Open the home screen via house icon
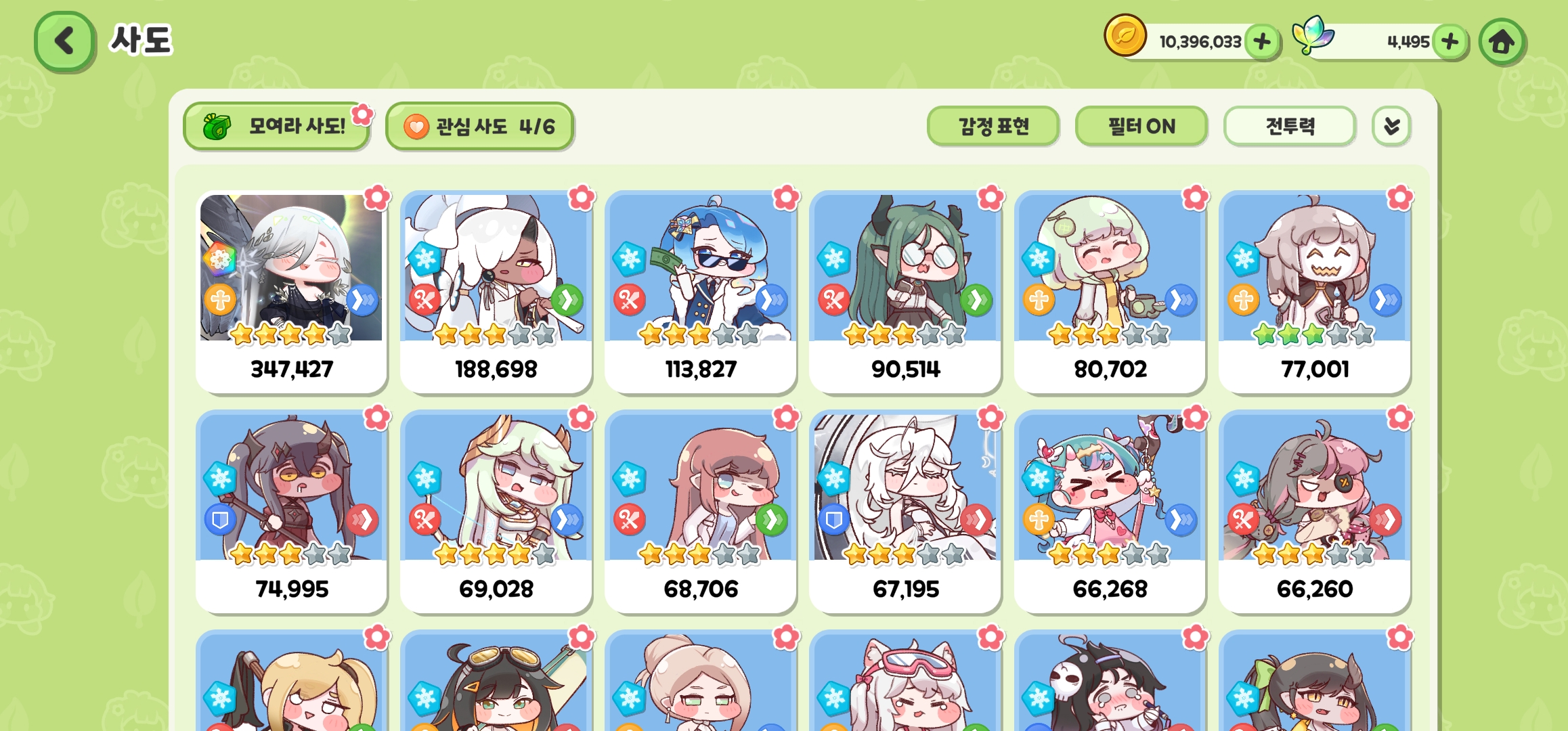This screenshot has height=731, width=1568. [x=1502, y=42]
